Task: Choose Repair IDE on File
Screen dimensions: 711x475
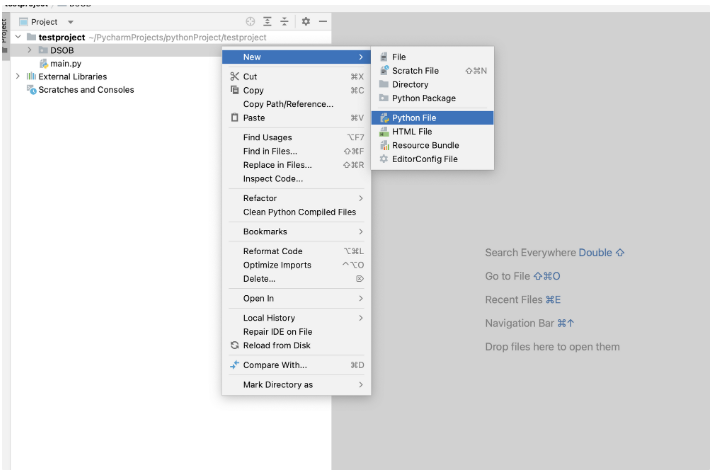Action: click(297, 332)
